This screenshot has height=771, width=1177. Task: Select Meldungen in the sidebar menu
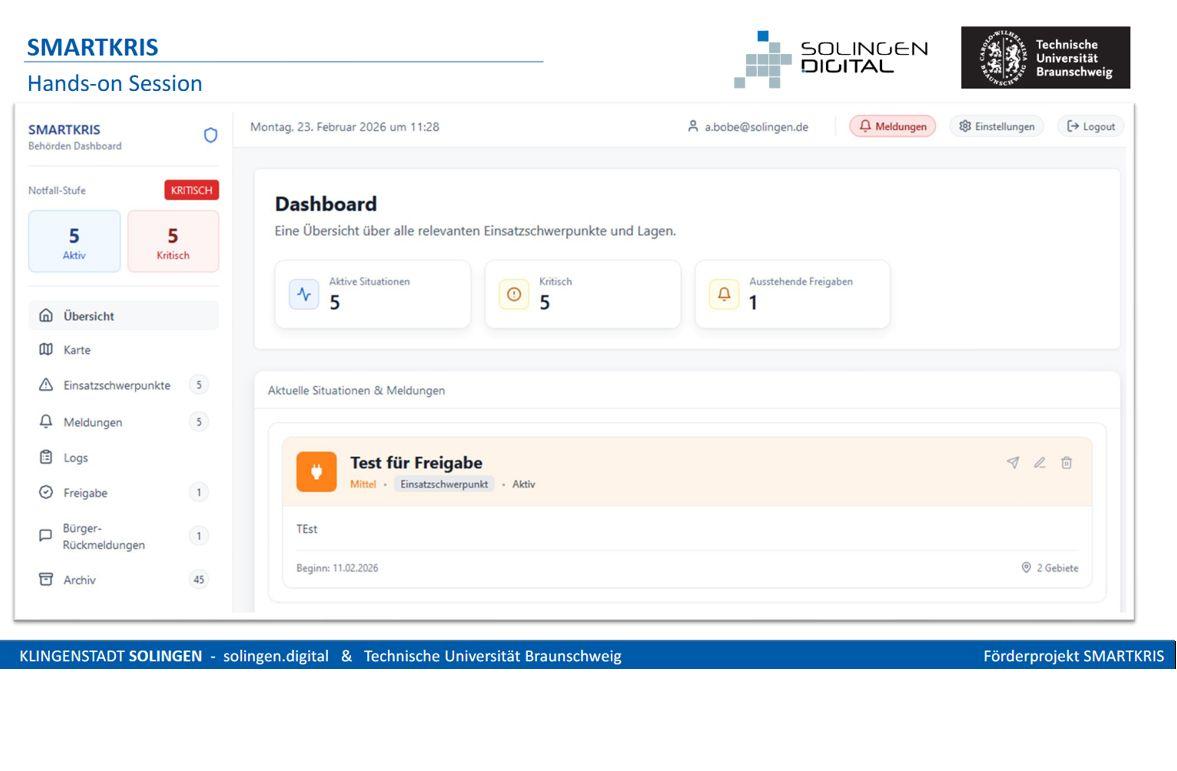tap(92, 422)
